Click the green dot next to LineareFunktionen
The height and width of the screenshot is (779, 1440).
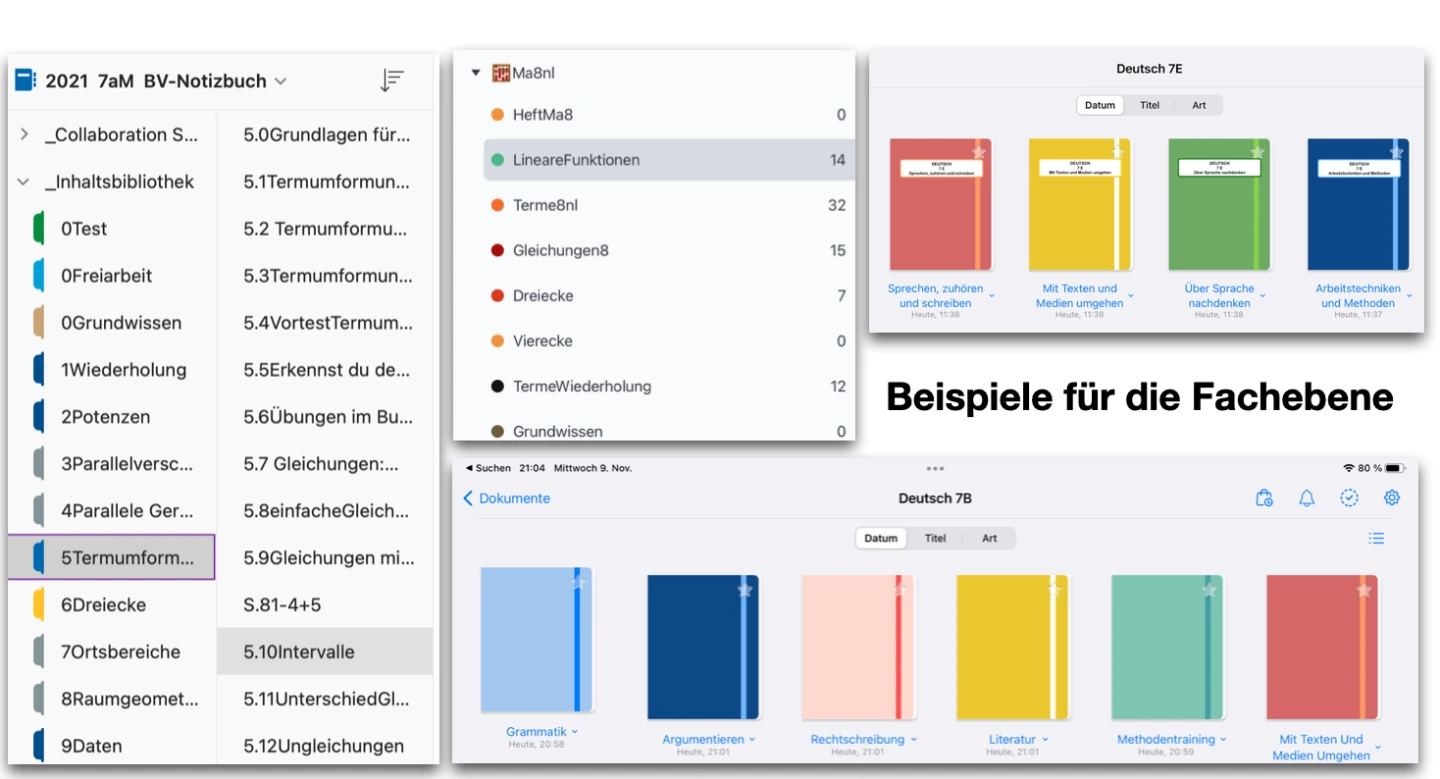[497, 160]
